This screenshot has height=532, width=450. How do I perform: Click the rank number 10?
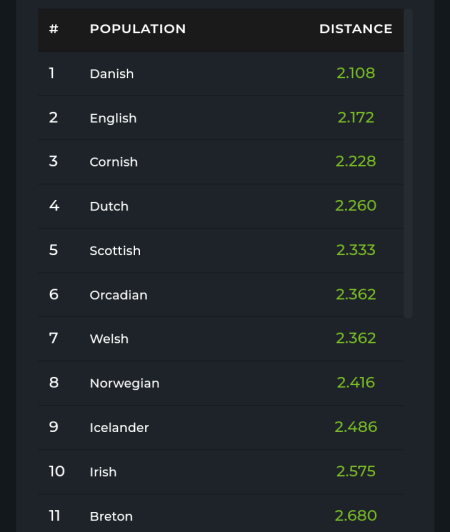click(57, 471)
